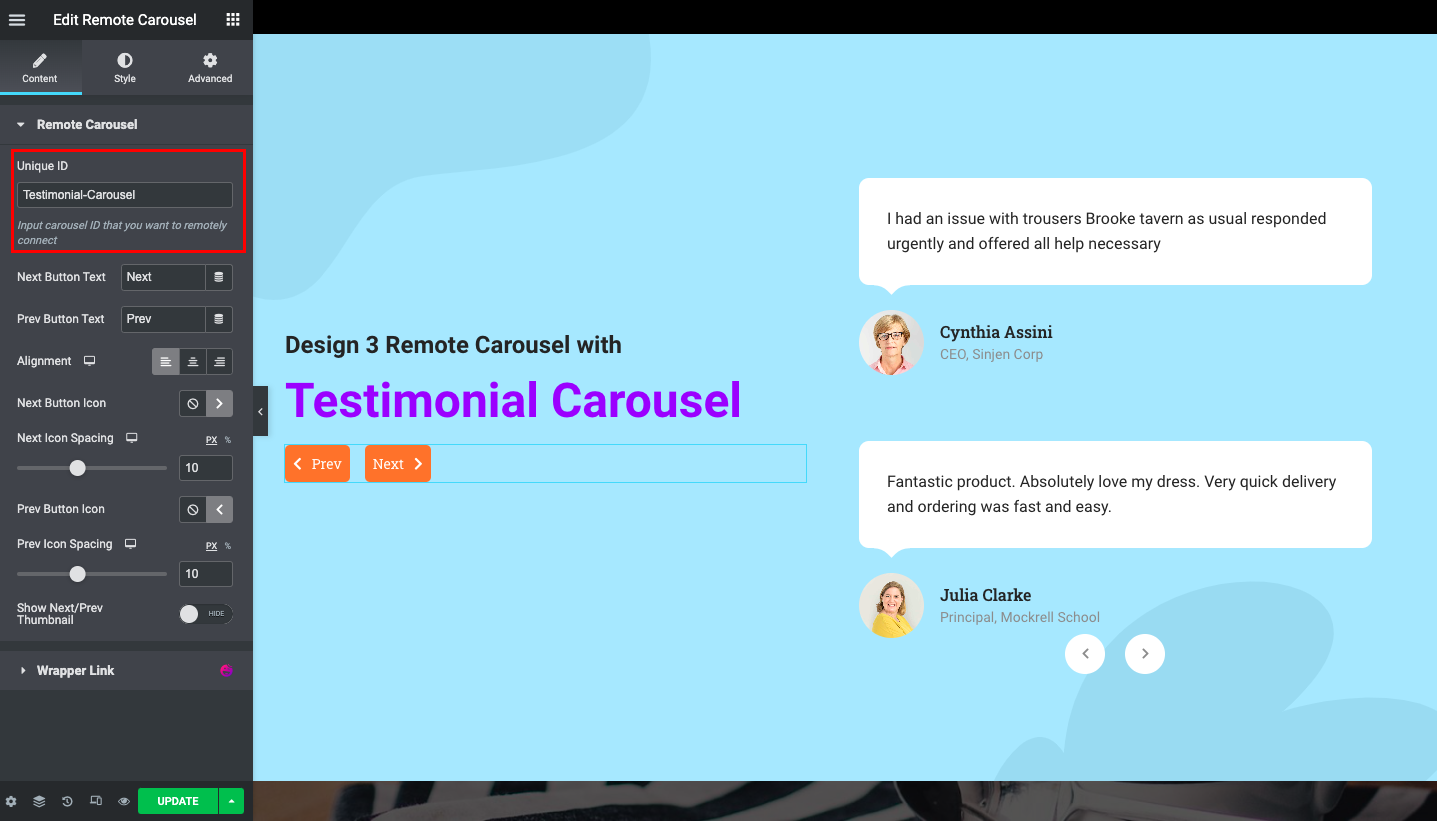1437x821 pixels.
Task: Open page Settings via gear icon
Action: [x=12, y=800]
